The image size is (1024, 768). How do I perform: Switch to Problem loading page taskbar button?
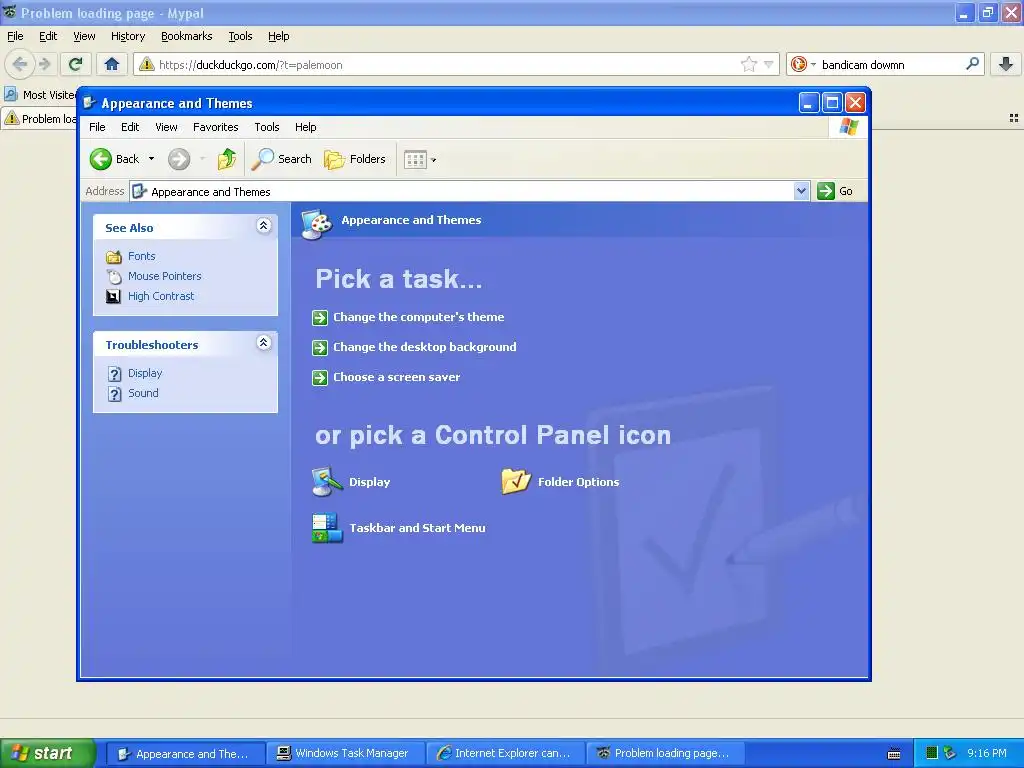click(x=664, y=754)
